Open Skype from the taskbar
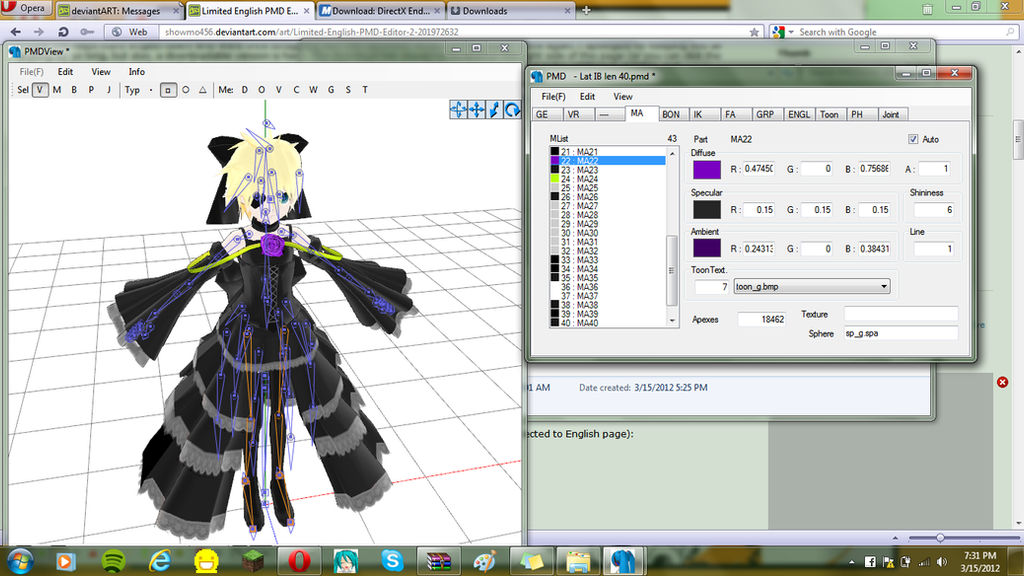The width and height of the screenshot is (1024, 576). coord(392,560)
